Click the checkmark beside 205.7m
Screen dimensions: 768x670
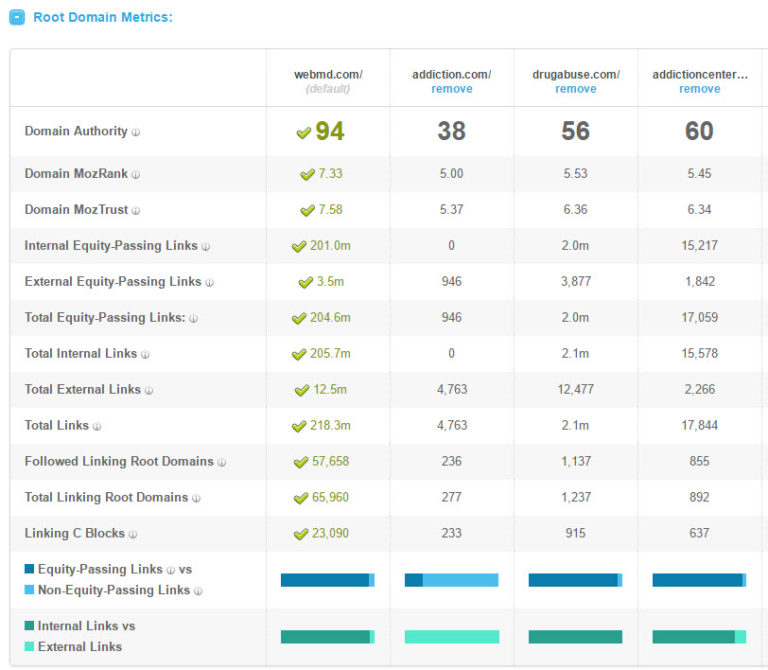[x=299, y=354]
